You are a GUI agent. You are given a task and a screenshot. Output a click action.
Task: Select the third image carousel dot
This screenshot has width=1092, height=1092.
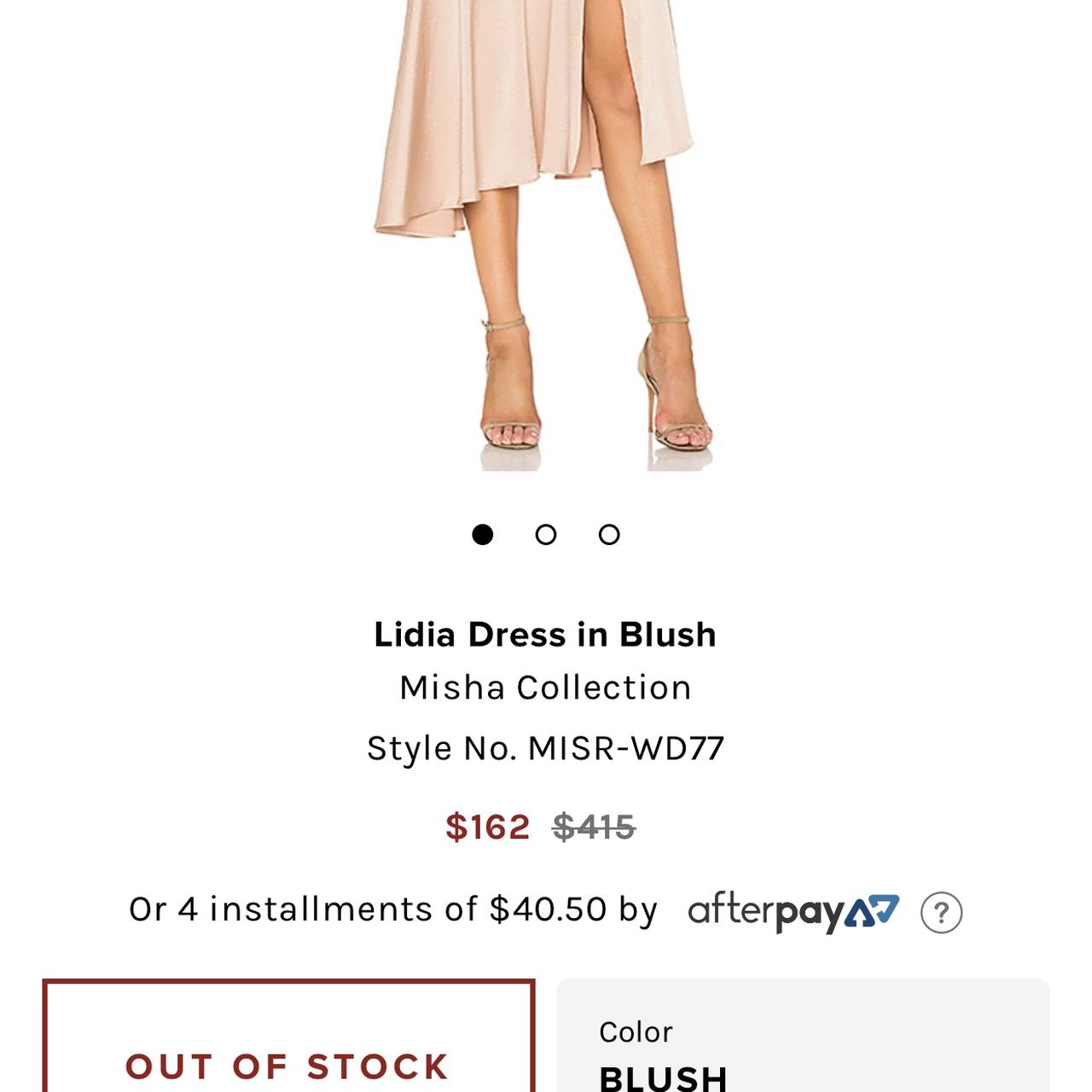pyautogui.click(x=607, y=535)
